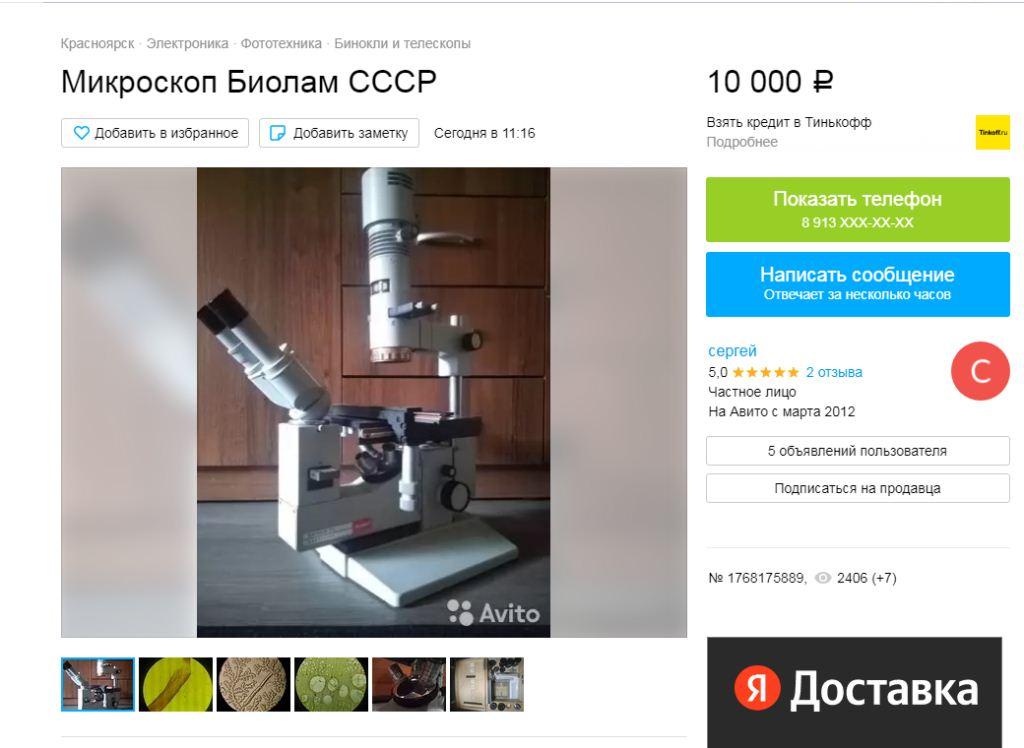Click the Avito watermark on photo

point(493,613)
